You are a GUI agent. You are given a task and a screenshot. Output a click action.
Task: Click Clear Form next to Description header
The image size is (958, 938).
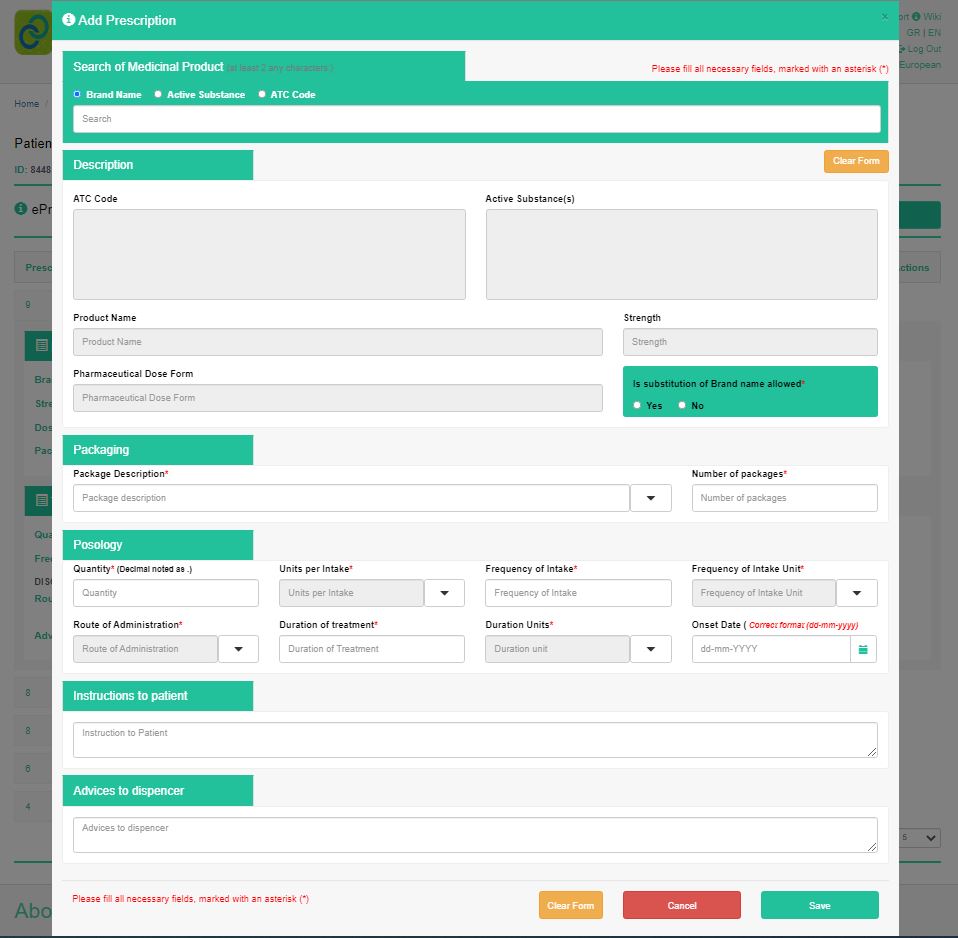coord(855,161)
